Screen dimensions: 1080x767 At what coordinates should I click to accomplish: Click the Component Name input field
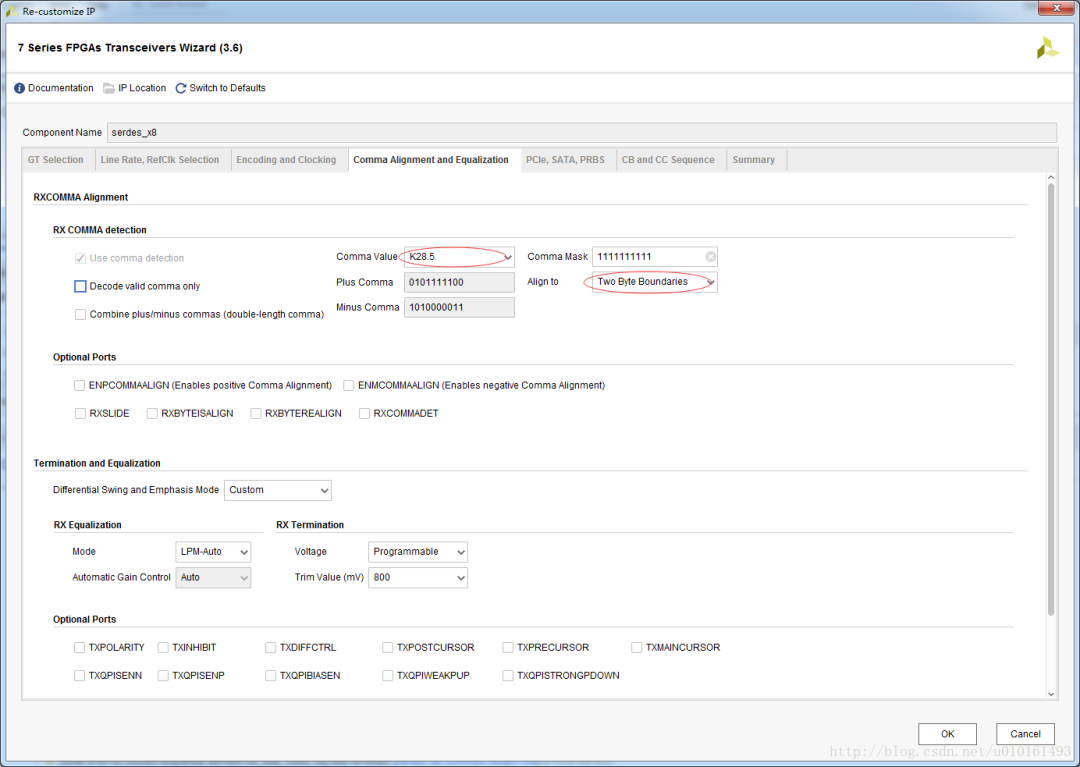(x=582, y=133)
